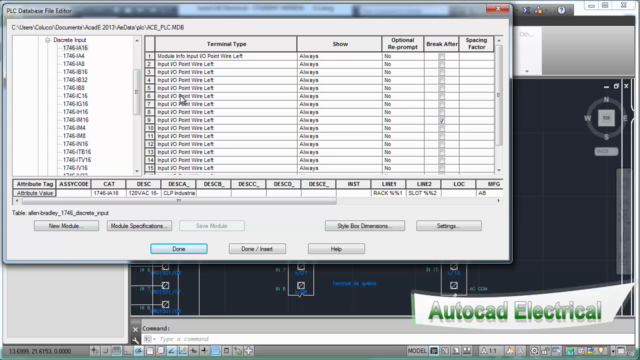The image size is (640, 360).
Task: Click Done button
Action: coord(179,249)
